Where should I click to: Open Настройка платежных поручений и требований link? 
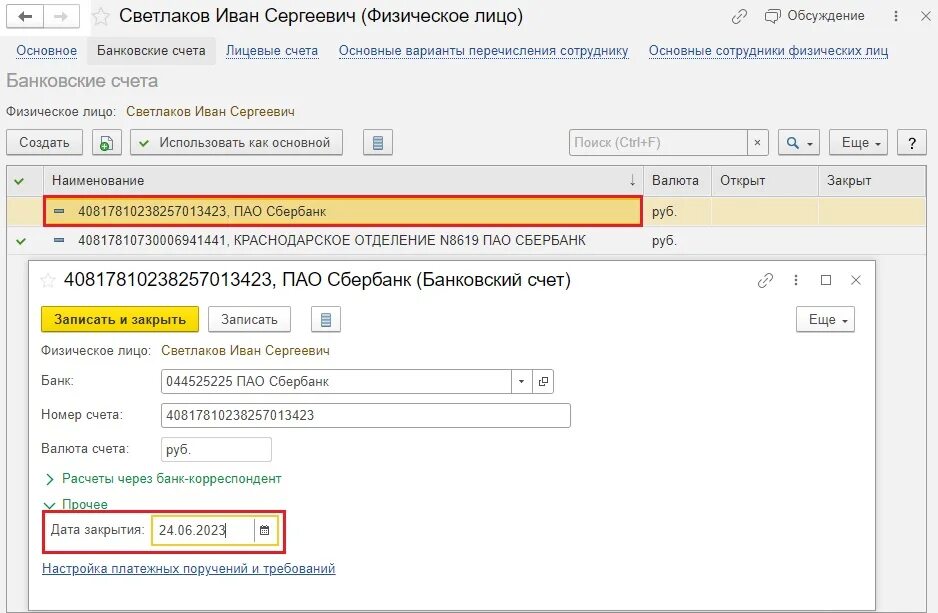point(188,568)
